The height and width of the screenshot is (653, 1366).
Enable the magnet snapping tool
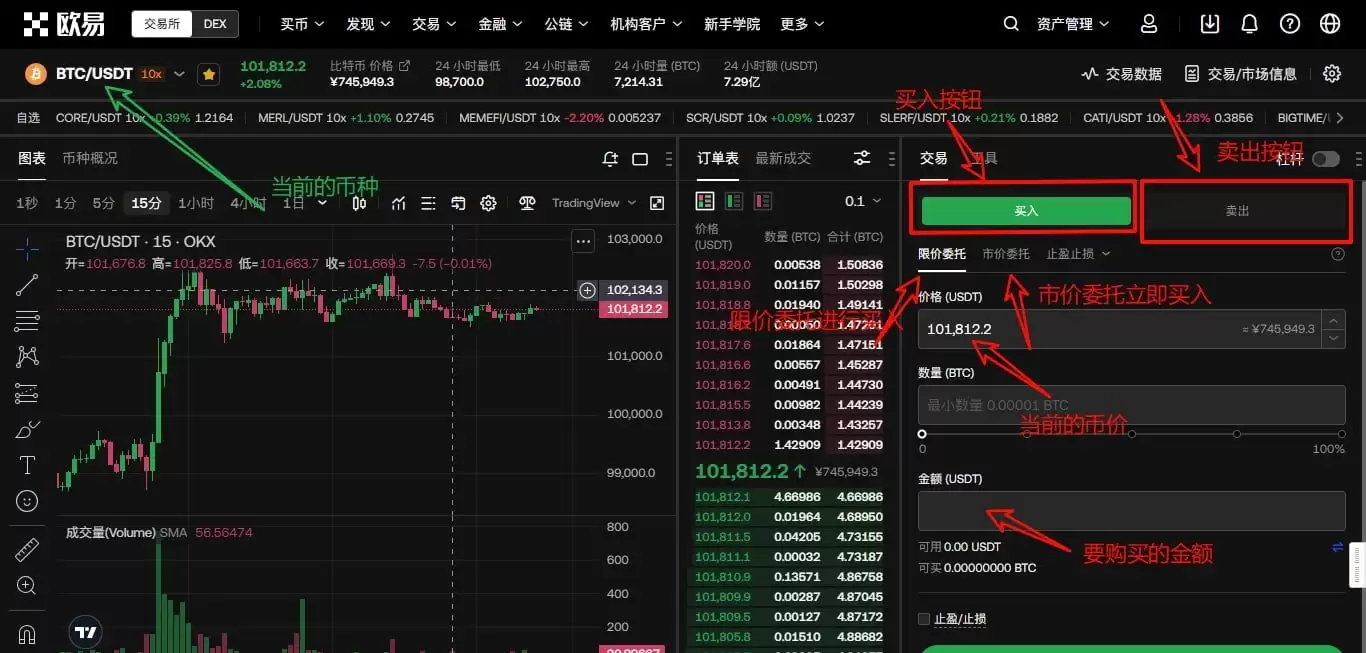(25, 632)
